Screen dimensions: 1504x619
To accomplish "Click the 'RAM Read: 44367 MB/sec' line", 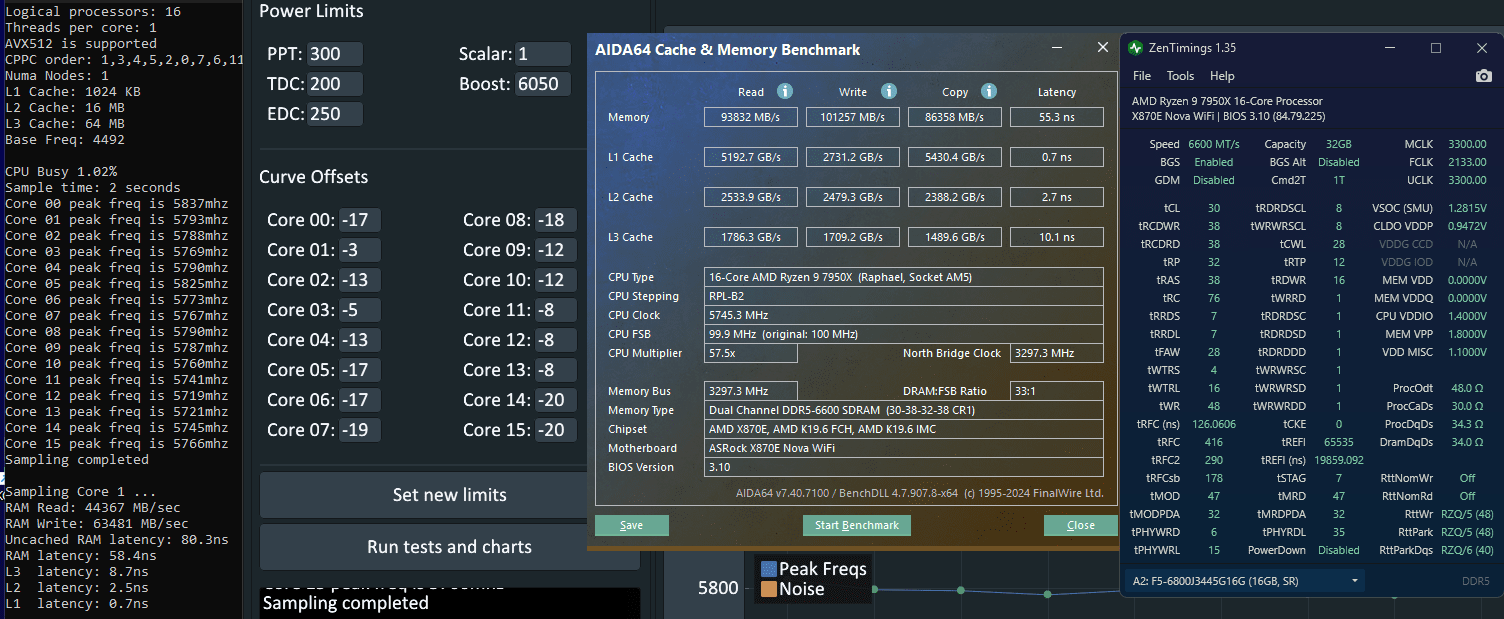I will tap(92, 508).
